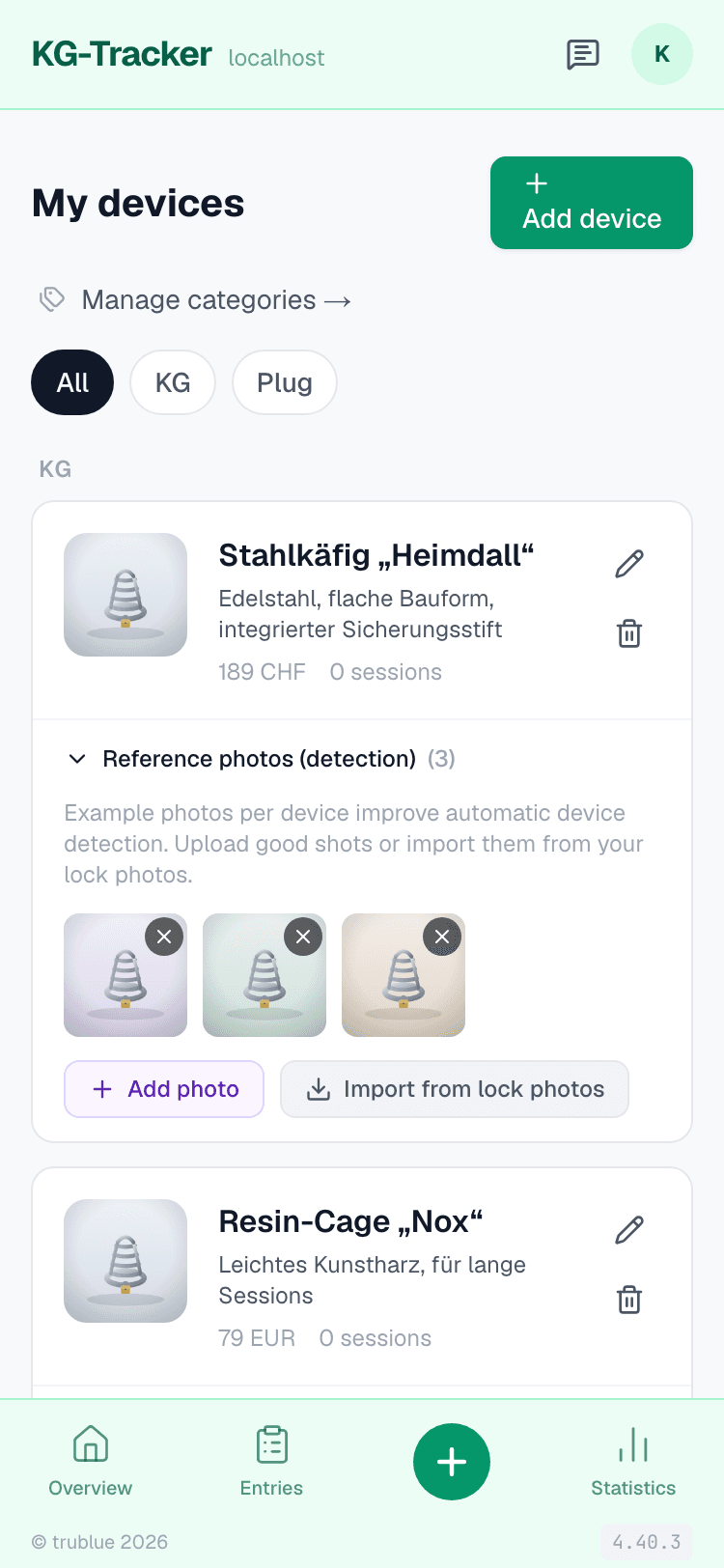The image size is (724, 1568).
Task: Click the Add device button
Action: tap(592, 203)
